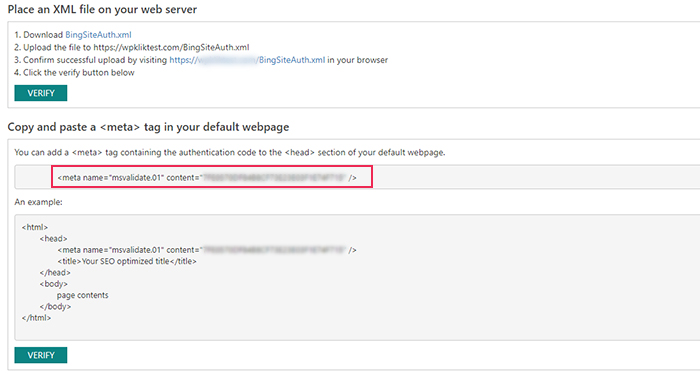700x374 pixels.
Task: Click the </html> closing tag line
Action: (x=36, y=318)
